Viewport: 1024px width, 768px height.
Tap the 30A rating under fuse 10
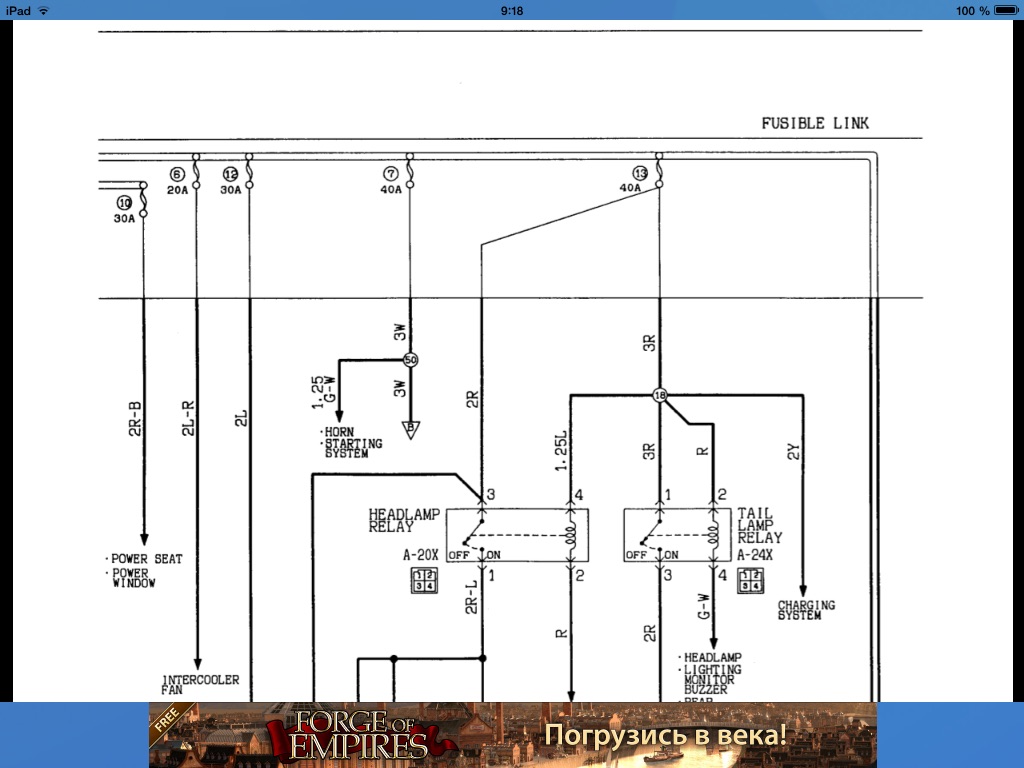pos(124,219)
